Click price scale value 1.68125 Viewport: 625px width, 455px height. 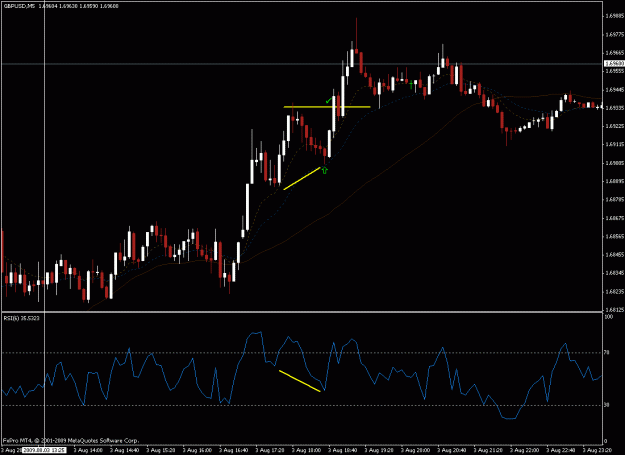click(614, 310)
